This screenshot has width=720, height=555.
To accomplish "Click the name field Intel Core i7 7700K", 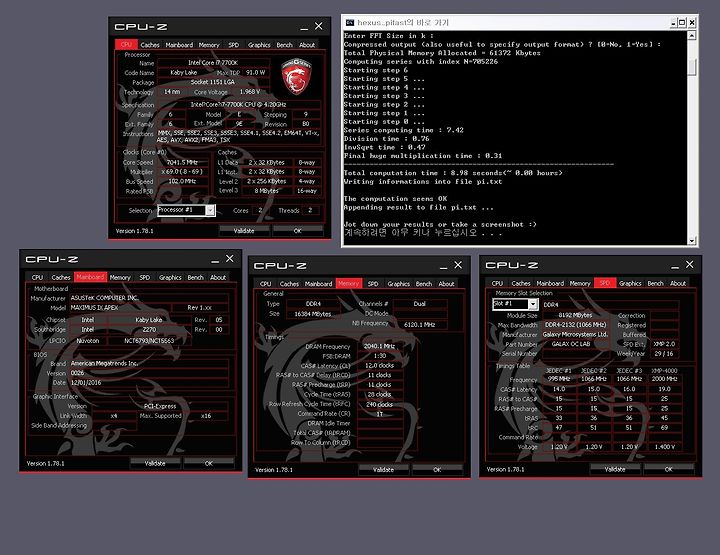I will [213, 62].
